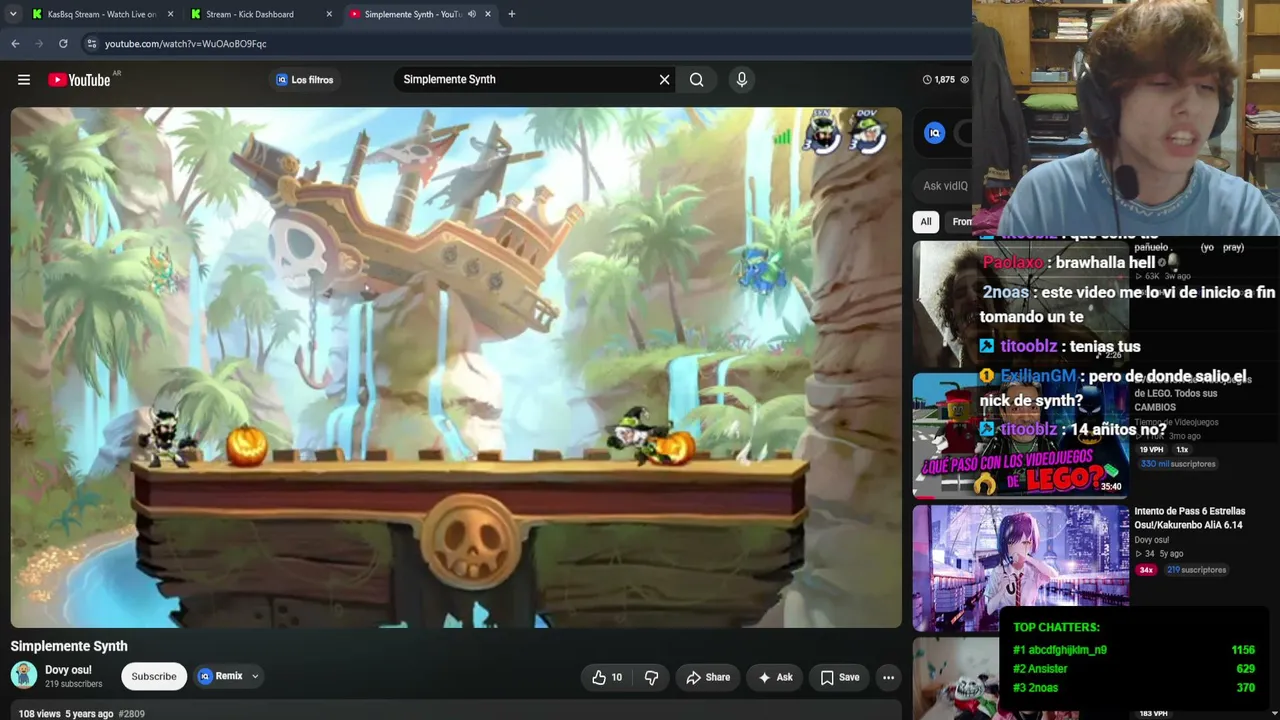The width and height of the screenshot is (1280, 720).
Task: Go back in the browser
Action: click(x=15, y=44)
